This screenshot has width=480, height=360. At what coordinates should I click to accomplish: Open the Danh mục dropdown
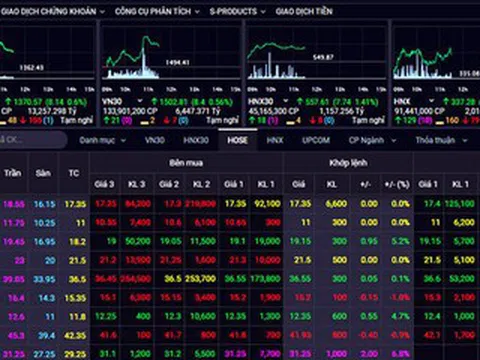[x=102, y=140]
